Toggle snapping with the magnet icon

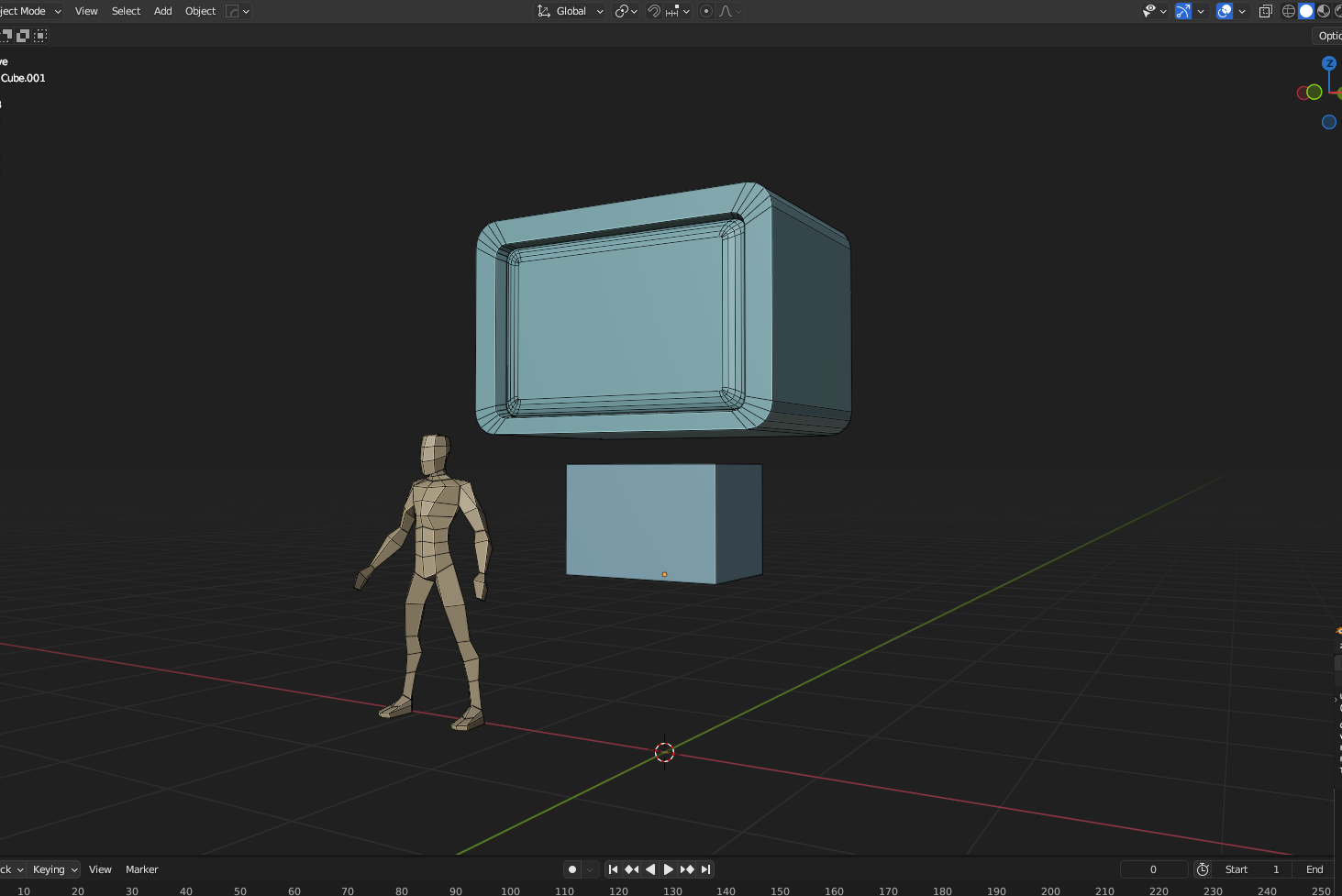[x=654, y=11]
